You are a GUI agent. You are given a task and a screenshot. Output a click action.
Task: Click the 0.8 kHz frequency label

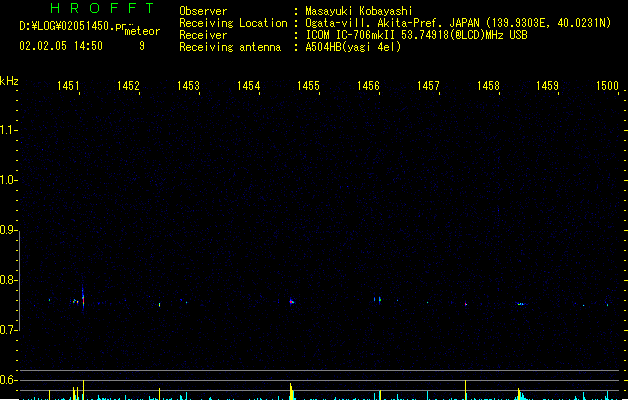[7, 280]
